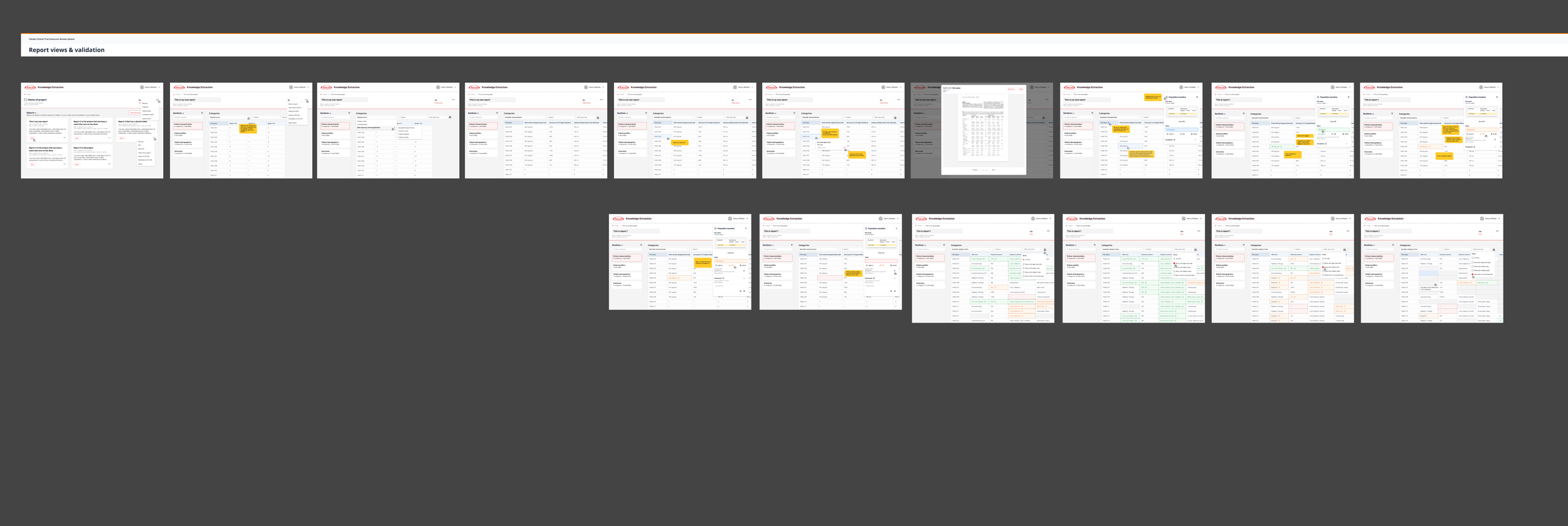Click the folder icon beside 'Name of project'
Screen dimensions: 1568x526
[x=26, y=100]
